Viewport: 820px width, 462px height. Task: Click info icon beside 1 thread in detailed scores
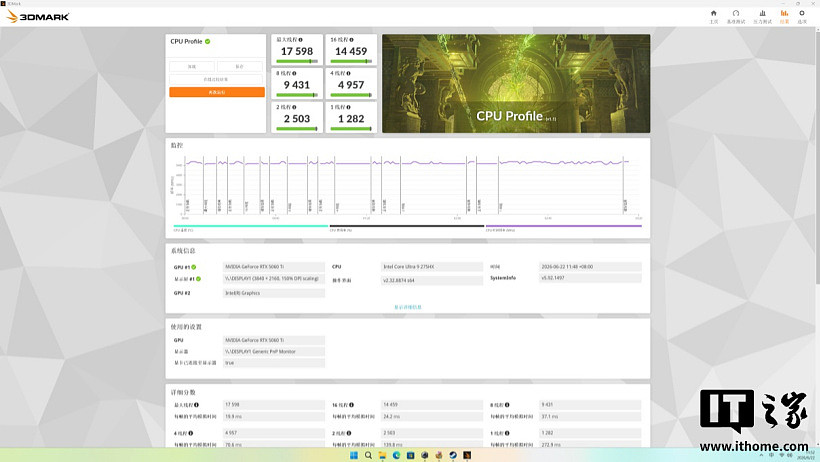(x=507, y=433)
